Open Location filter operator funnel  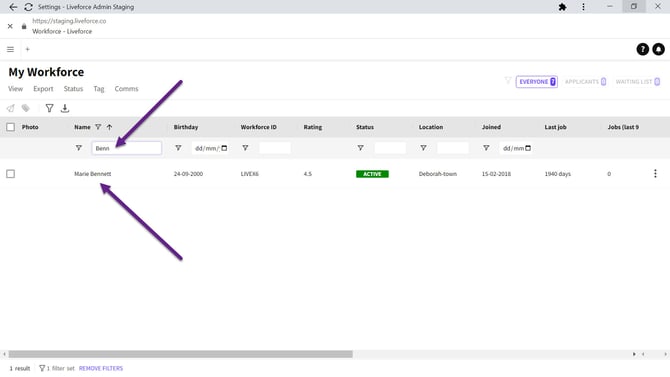pyautogui.click(x=423, y=148)
